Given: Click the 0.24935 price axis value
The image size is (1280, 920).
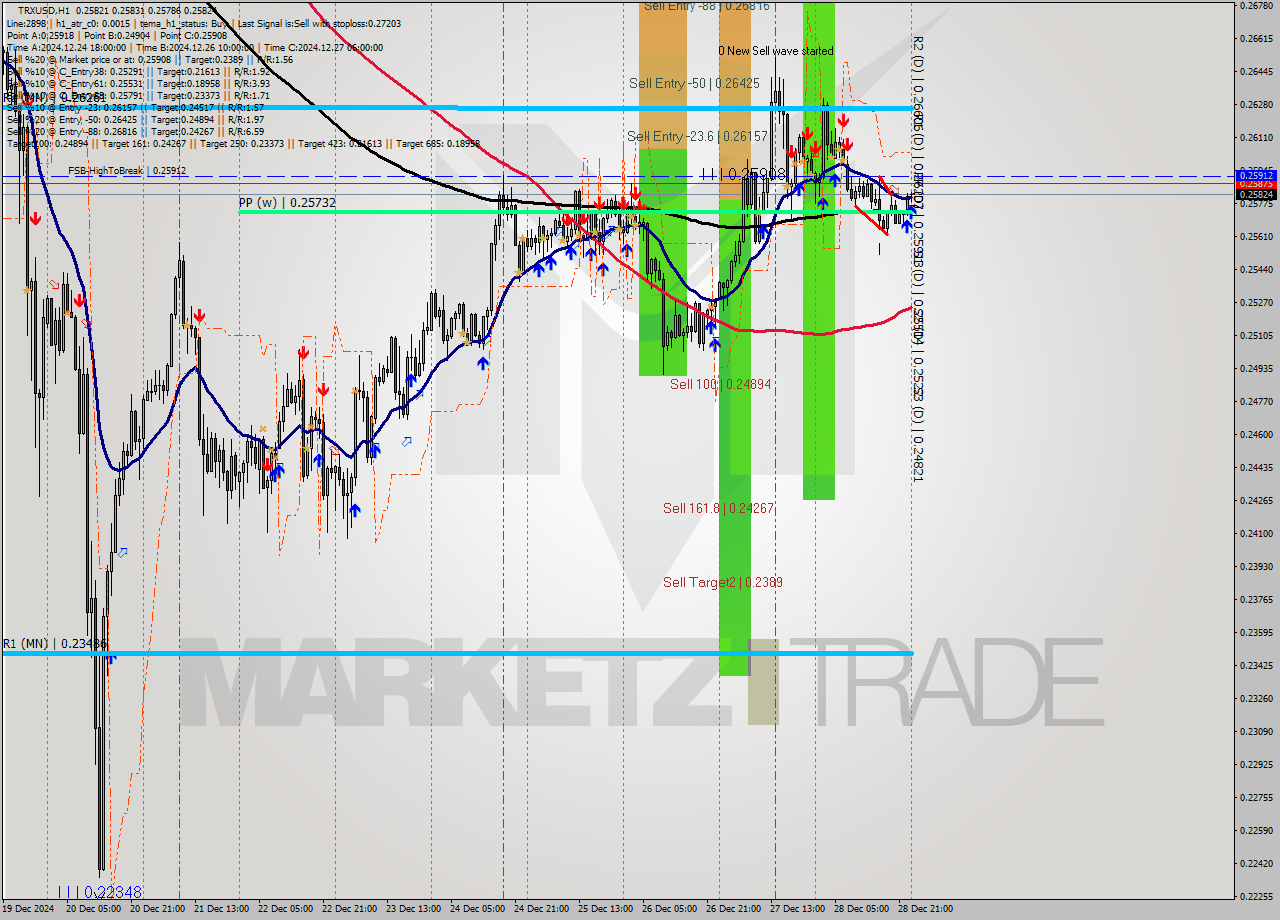Looking at the screenshot, I should click(1256, 369).
